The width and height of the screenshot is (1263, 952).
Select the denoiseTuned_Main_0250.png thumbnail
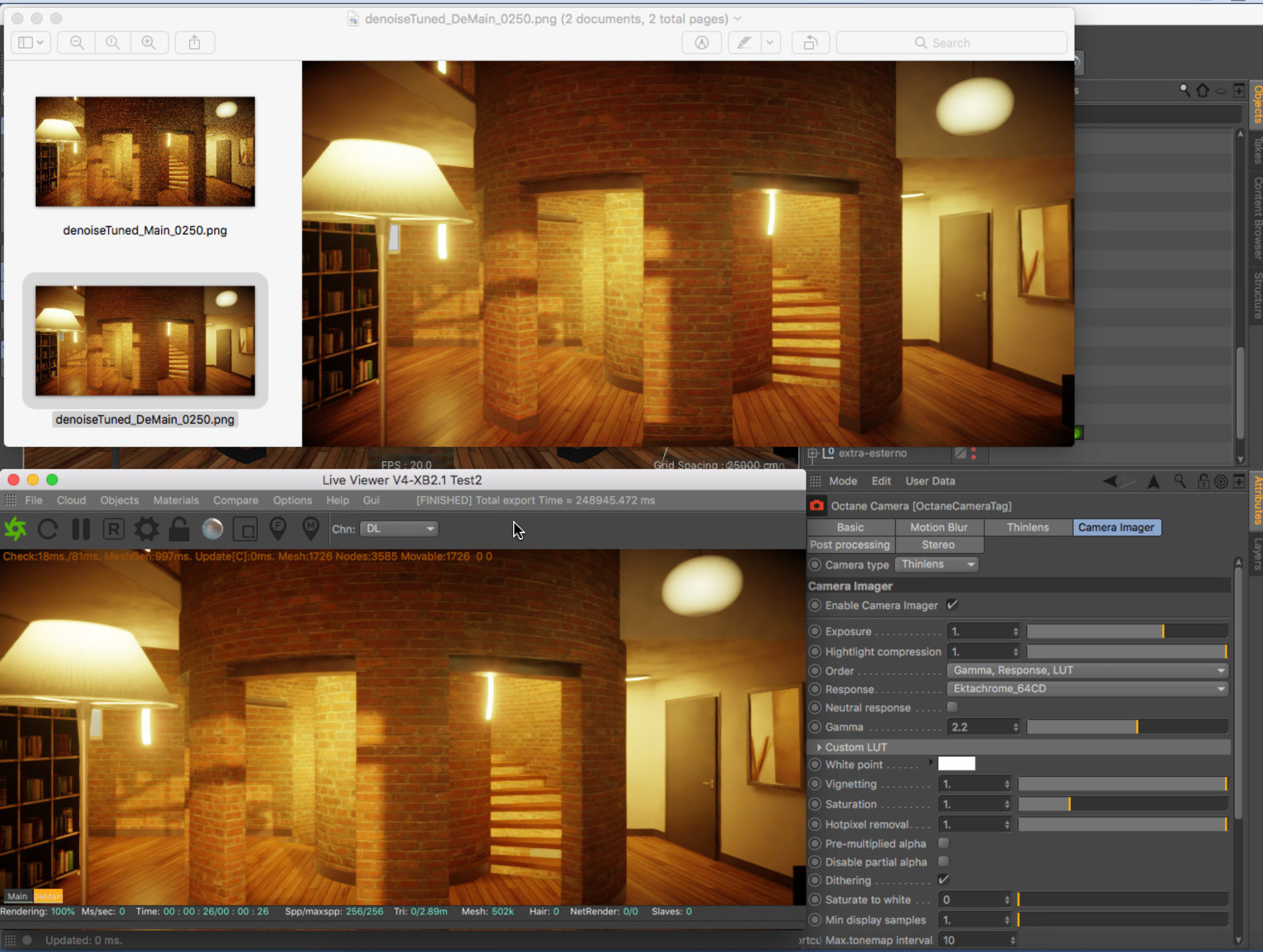coord(145,152)
